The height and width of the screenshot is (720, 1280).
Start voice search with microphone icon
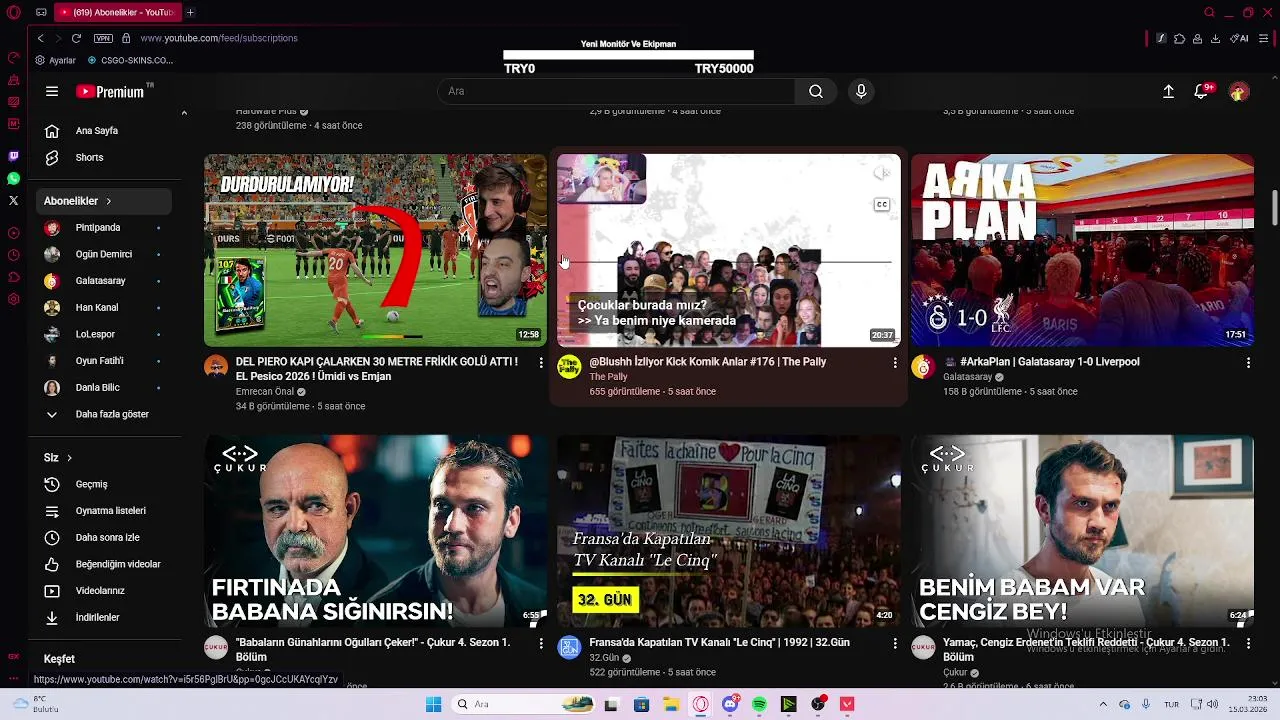[x=861, y=91]
